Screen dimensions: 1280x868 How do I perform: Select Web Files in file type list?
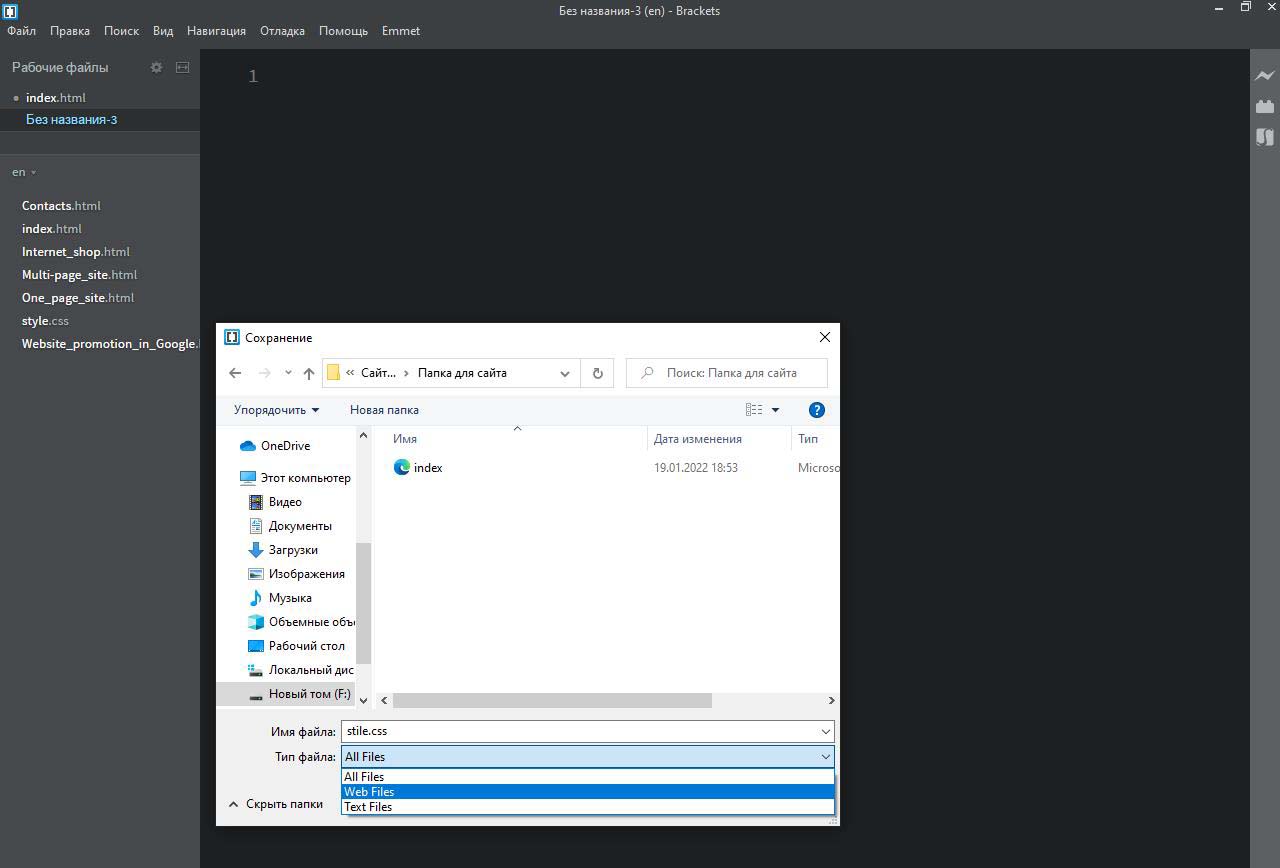tap(370, 791)
